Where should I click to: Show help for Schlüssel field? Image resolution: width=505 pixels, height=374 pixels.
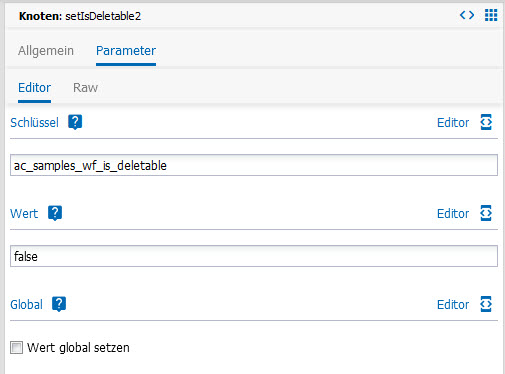point(75,122)
